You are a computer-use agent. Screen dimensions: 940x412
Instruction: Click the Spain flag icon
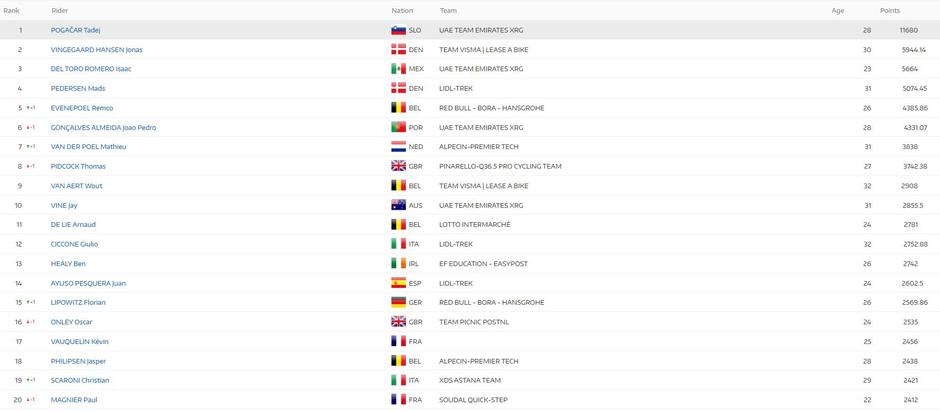click(x=398, y=283)
